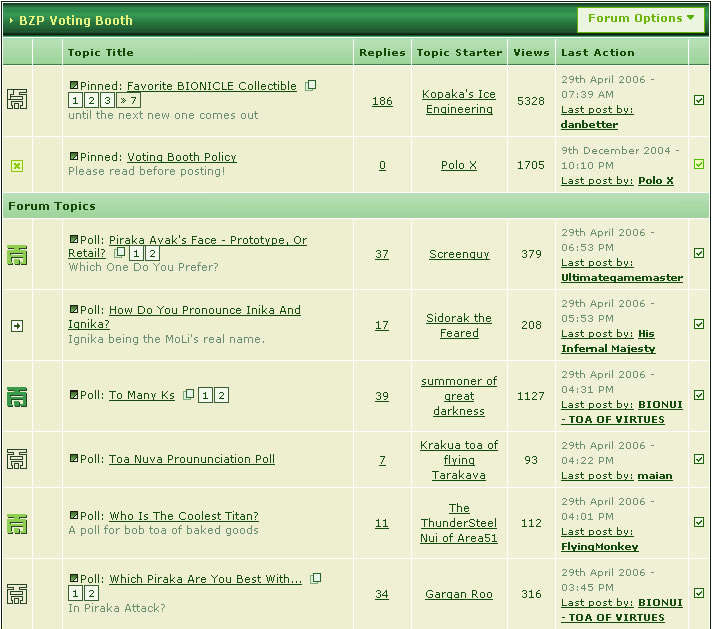Go to page 3 of Favorite BIONICLE Collectible
This screenshot has width=712, height=629.
click(107, 100)
